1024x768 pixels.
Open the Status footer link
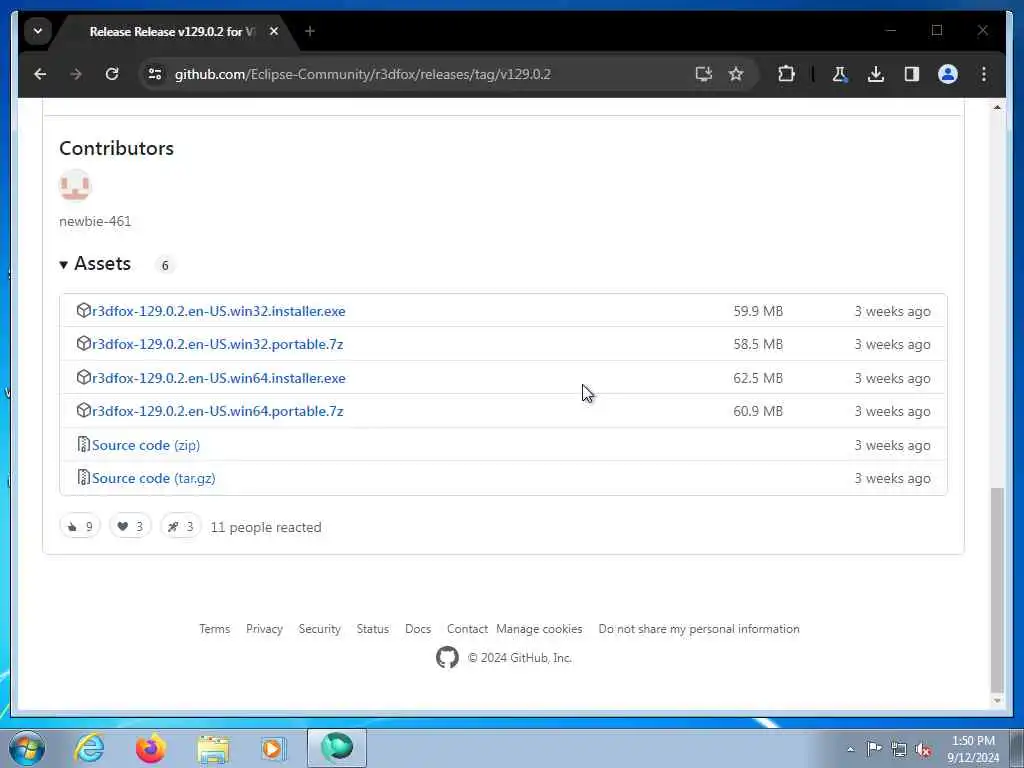point(372,629)
